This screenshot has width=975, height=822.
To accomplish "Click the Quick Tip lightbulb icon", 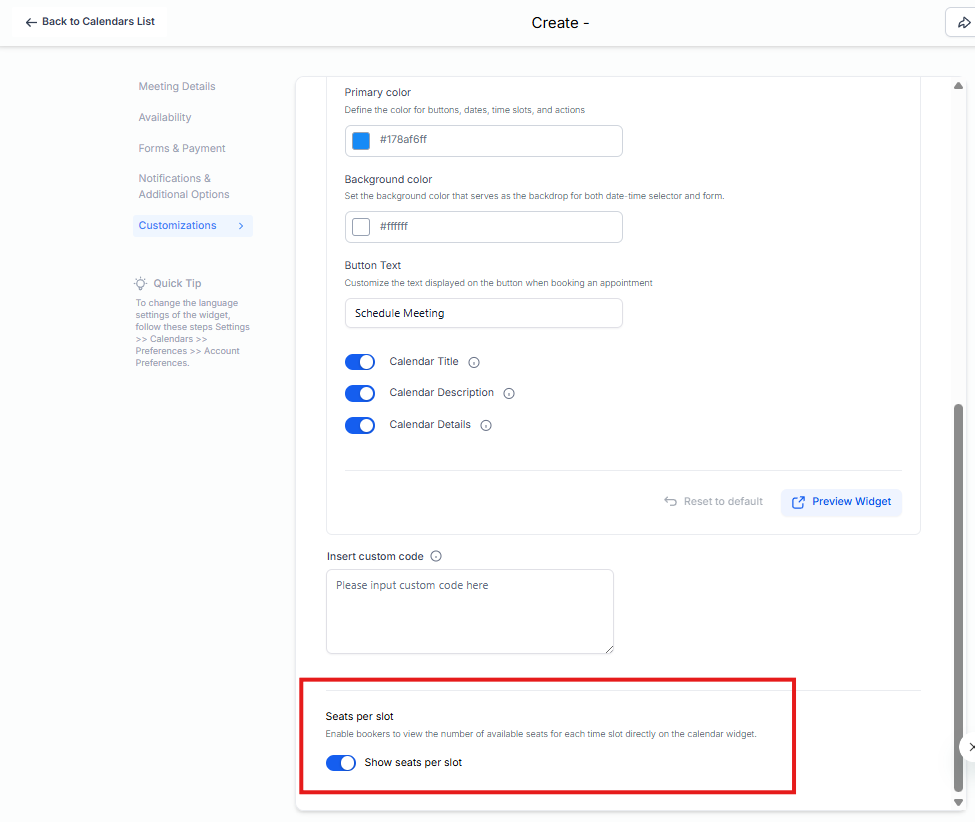I will pyautogui.click(x=141, y=284).
